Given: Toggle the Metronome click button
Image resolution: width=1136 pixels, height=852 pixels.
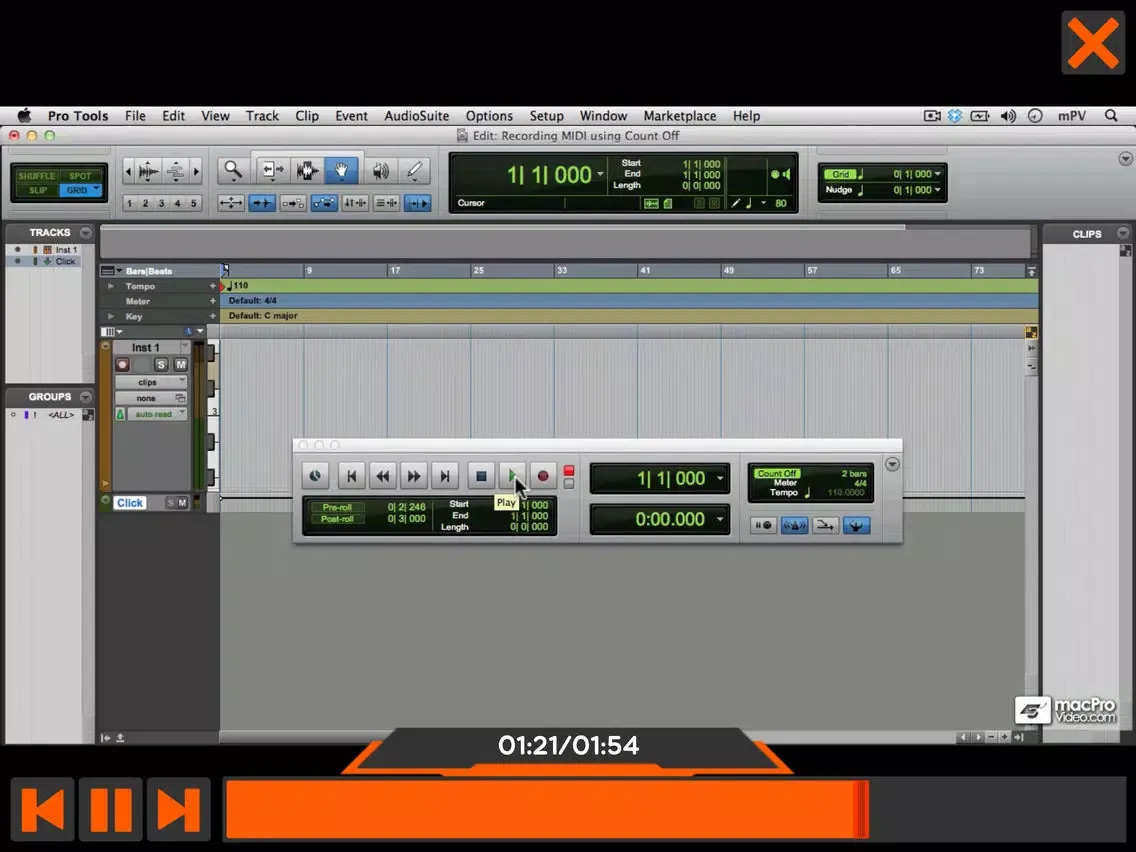Looking at the screenshot, I should pyautogui.click(x=794, y=525).
